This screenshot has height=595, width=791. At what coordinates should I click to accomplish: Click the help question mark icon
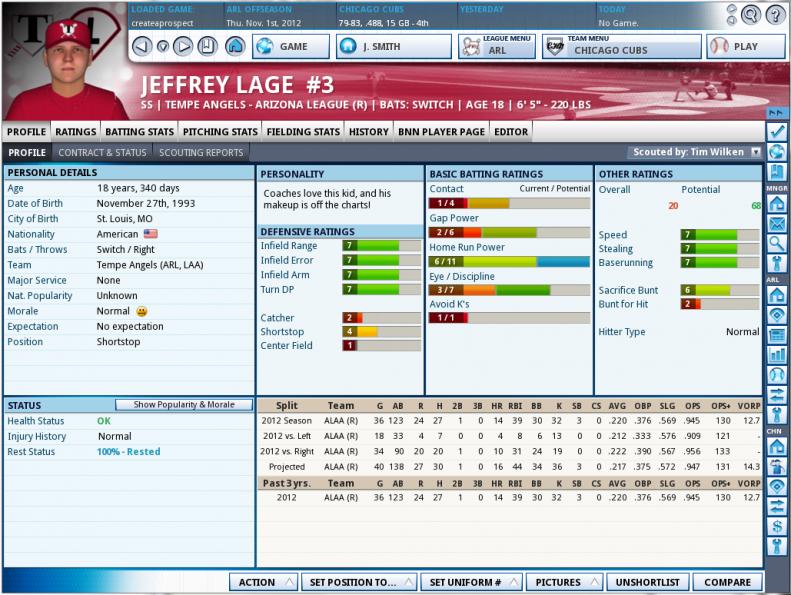point(775,14)
